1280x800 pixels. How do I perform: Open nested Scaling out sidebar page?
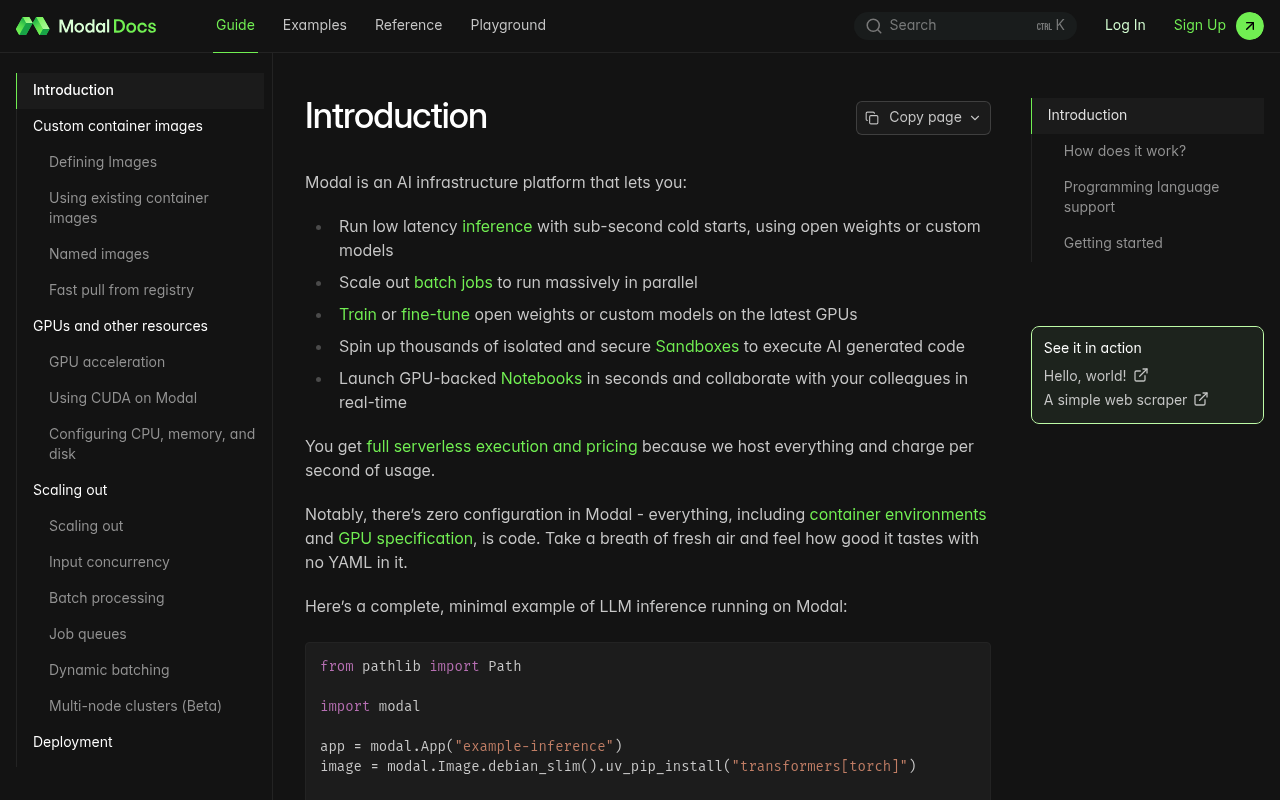86,526
